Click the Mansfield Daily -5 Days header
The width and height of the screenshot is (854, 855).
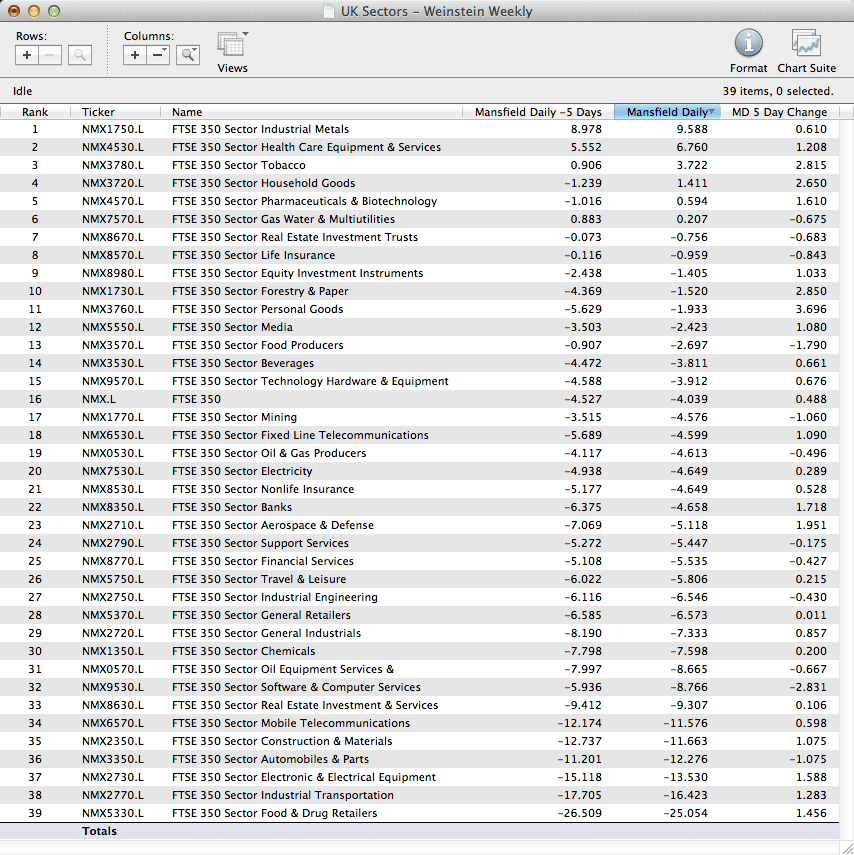click(538, 112)
